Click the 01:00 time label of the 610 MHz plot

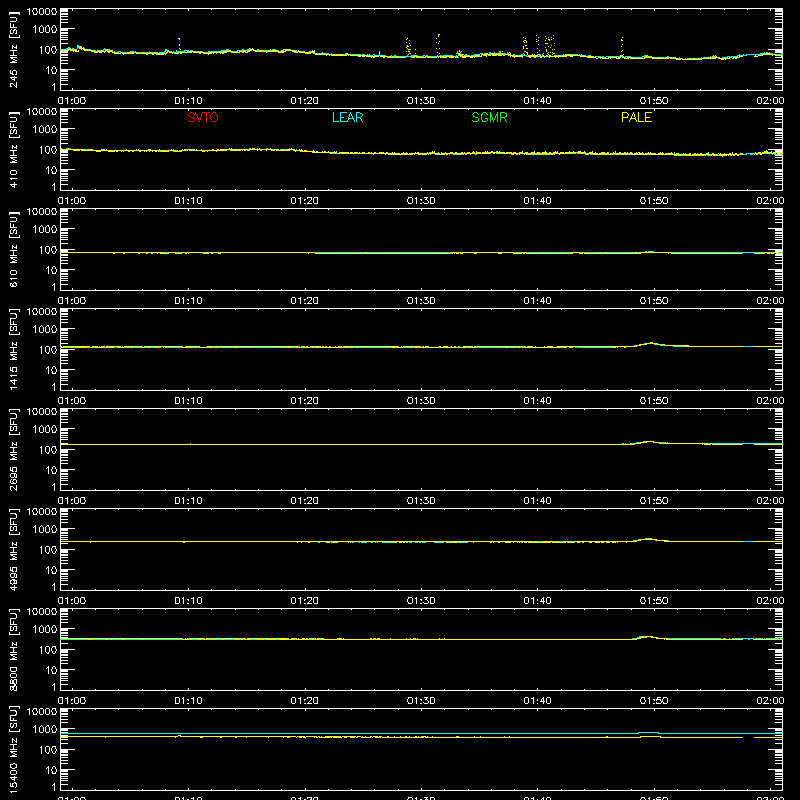pyautogui.click(x=72, y=301)
